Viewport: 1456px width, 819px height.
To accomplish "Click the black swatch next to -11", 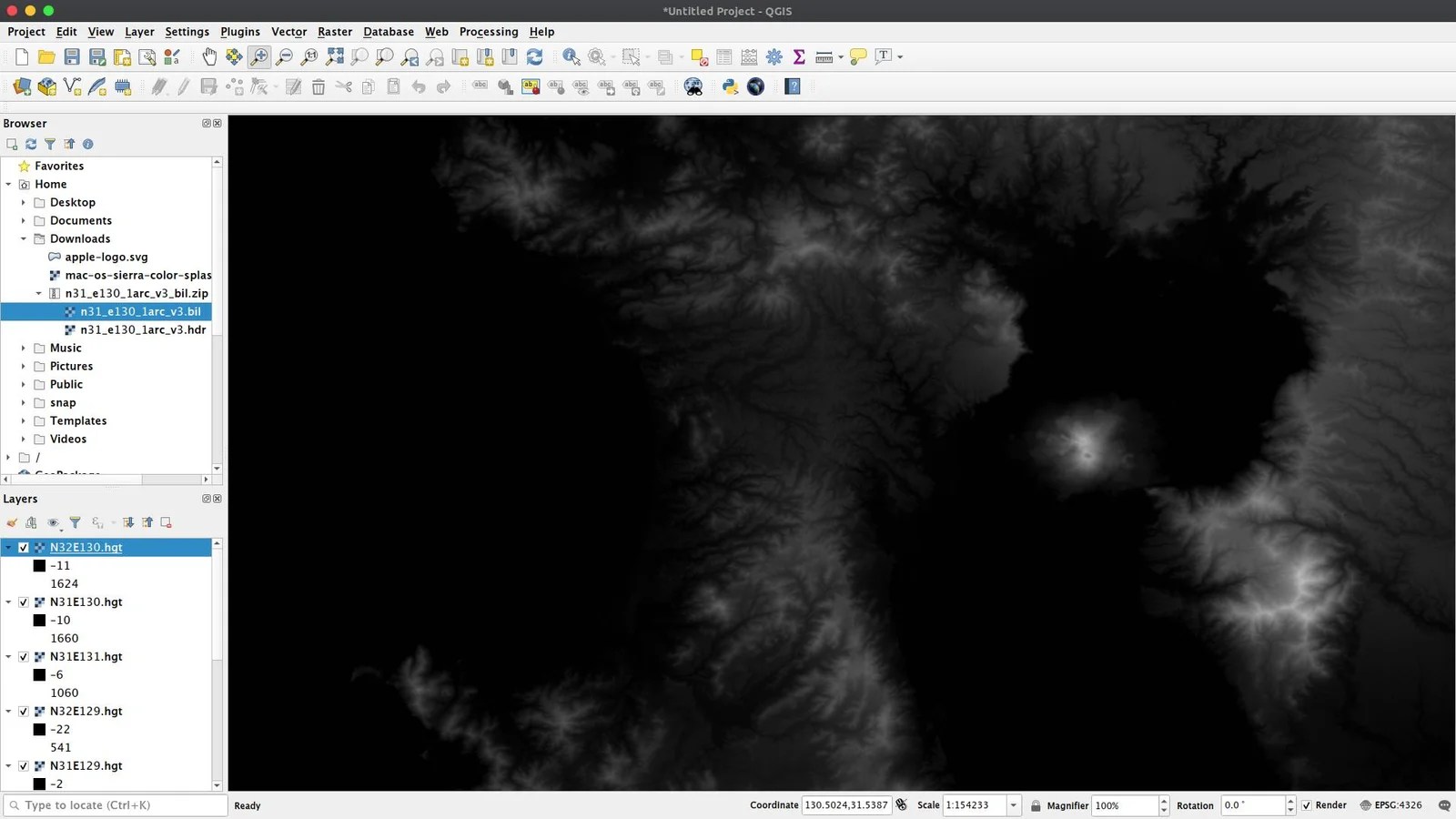I will pyautogui.click(x=39, y=566).
